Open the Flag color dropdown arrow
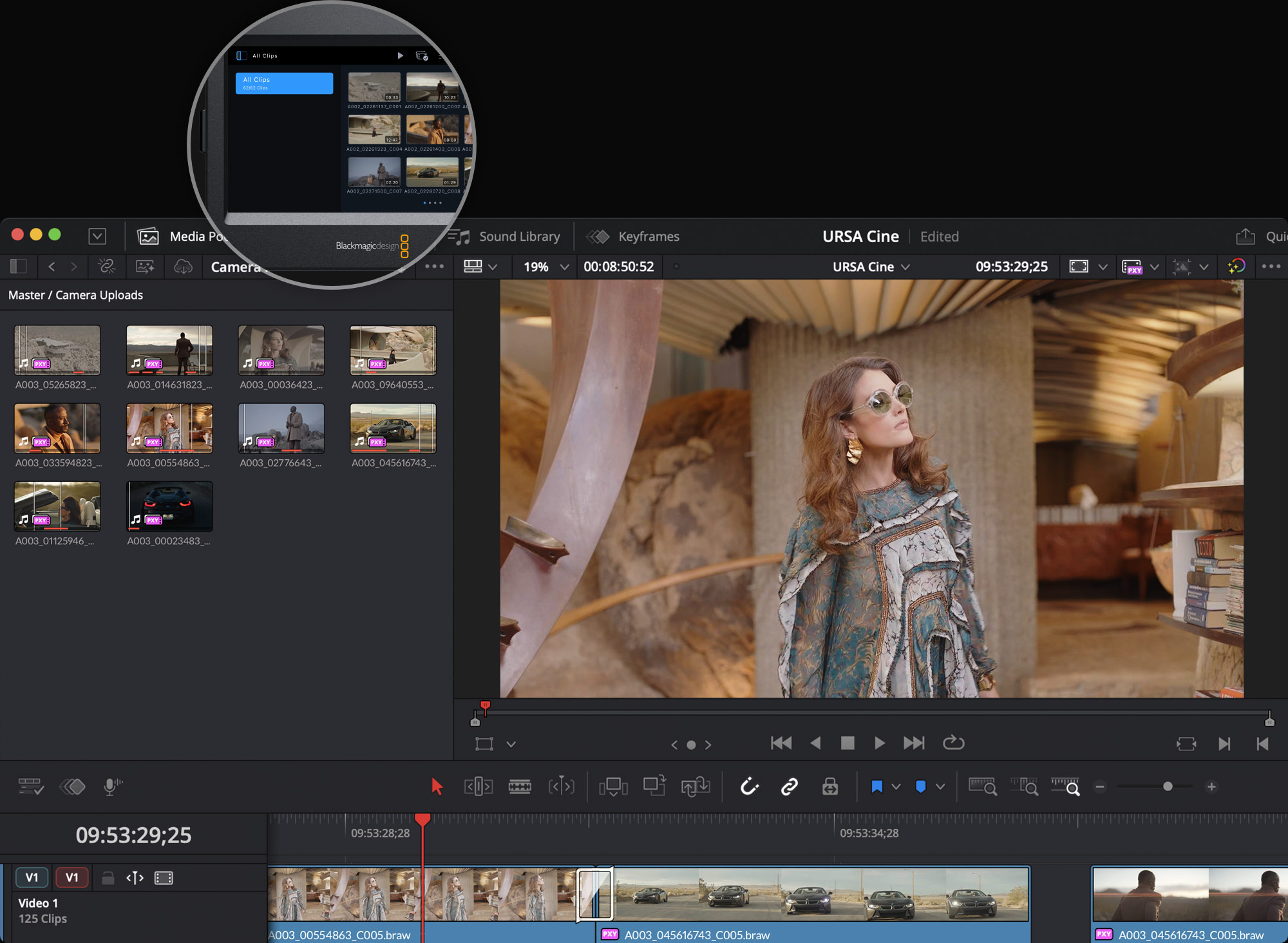Image resolution: width=1288 pixels, height=943 pixels. [896, 786]
